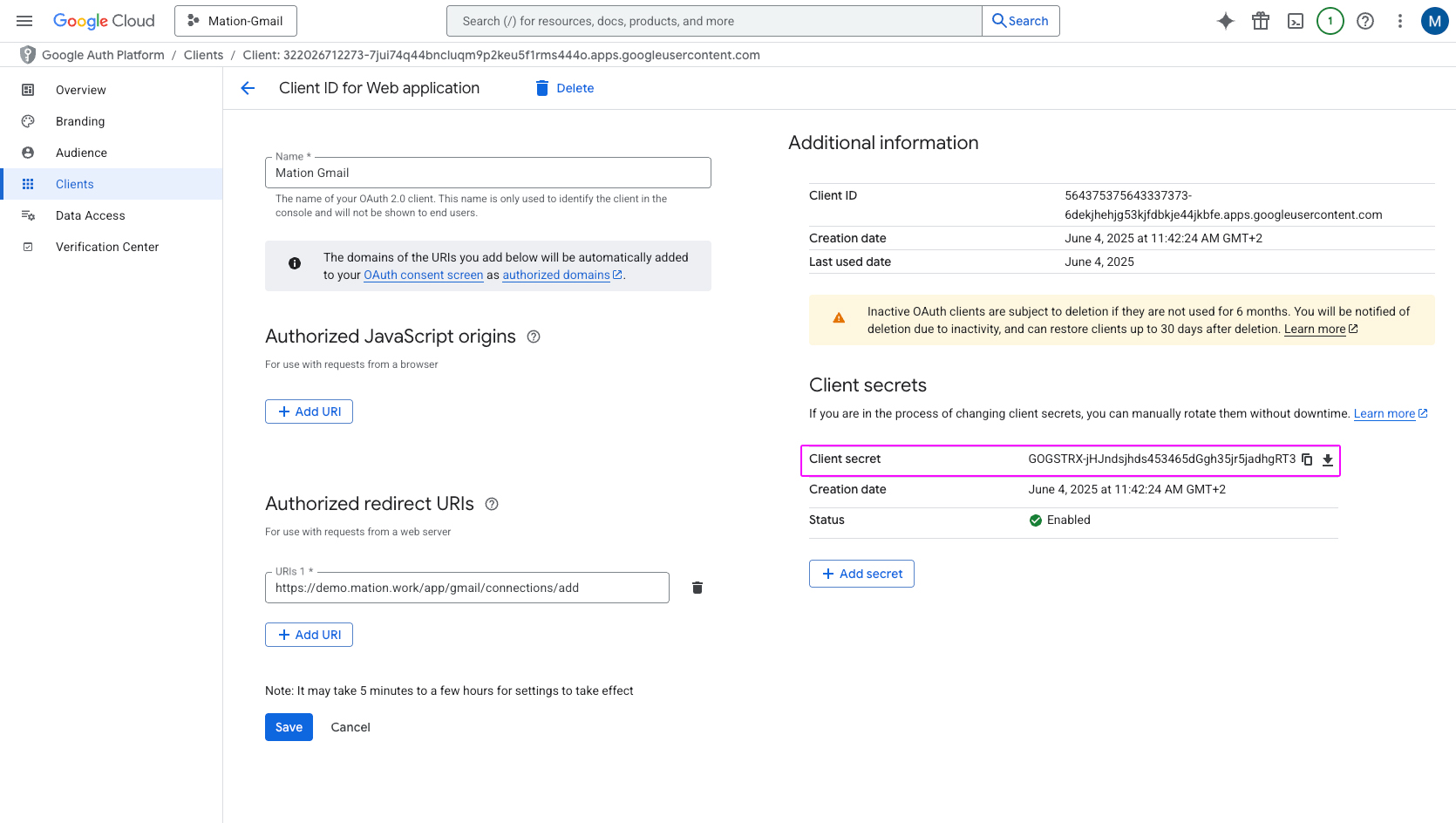Click the Google Auth Platform shield icon
Image resolution: width=1456 pixels, height=823 pixels.
[28, 55]
